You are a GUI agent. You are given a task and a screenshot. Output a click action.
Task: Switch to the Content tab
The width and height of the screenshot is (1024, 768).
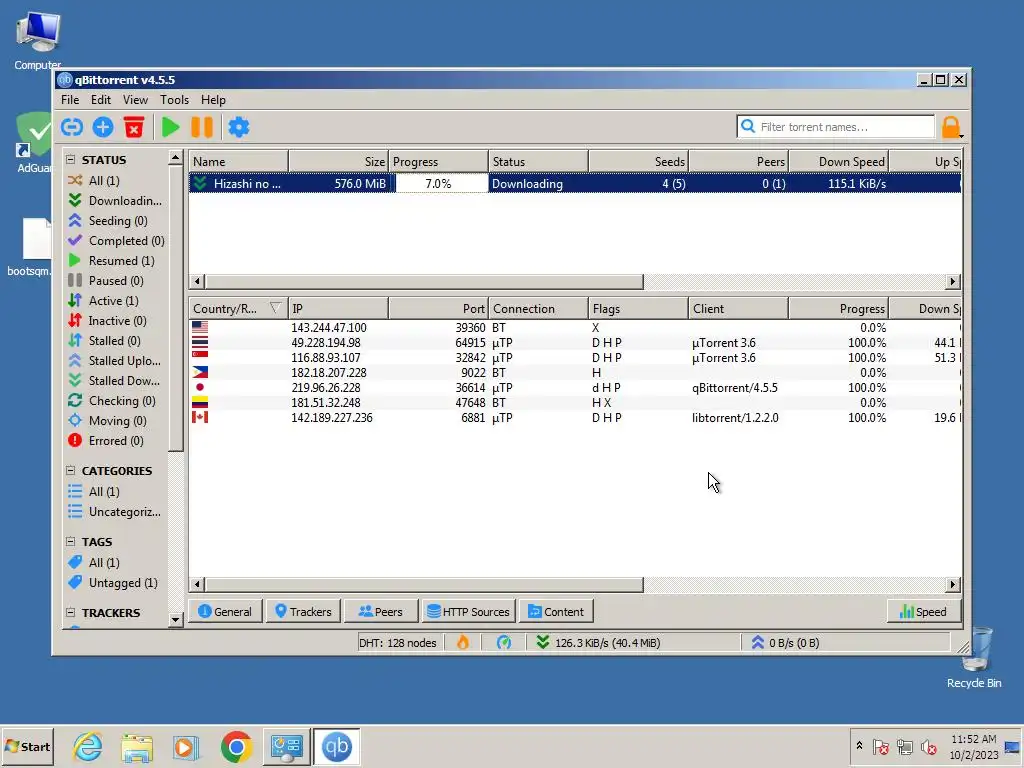[x=556, y=611]
